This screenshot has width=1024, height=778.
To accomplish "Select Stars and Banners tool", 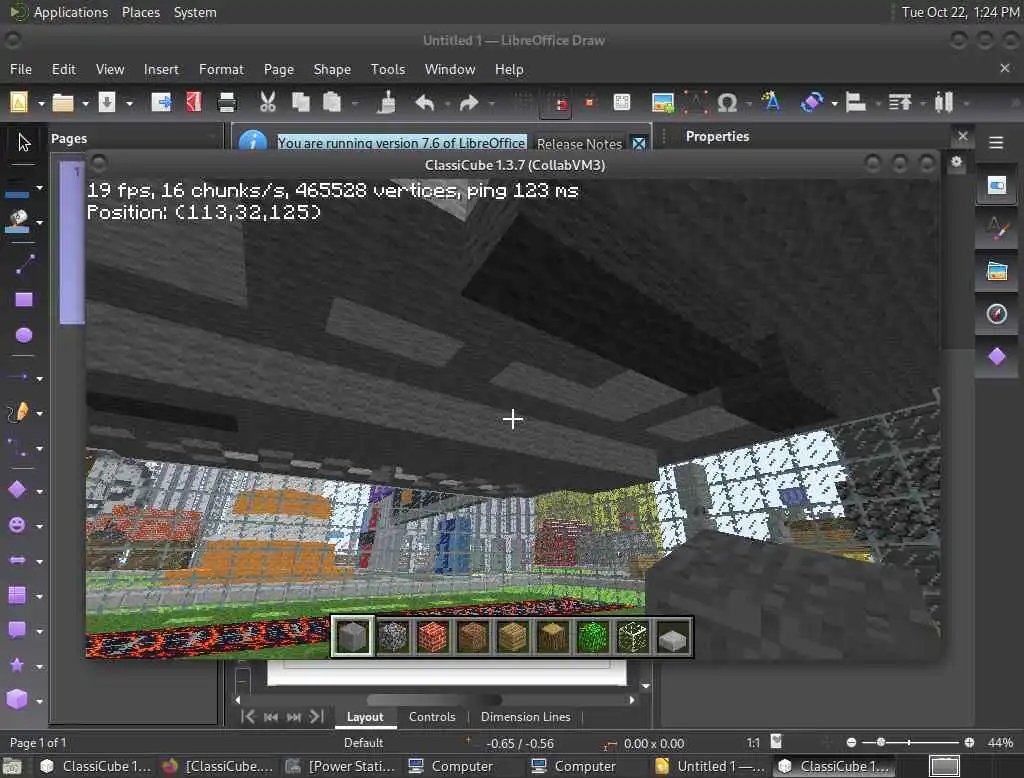I will [18, 665].
